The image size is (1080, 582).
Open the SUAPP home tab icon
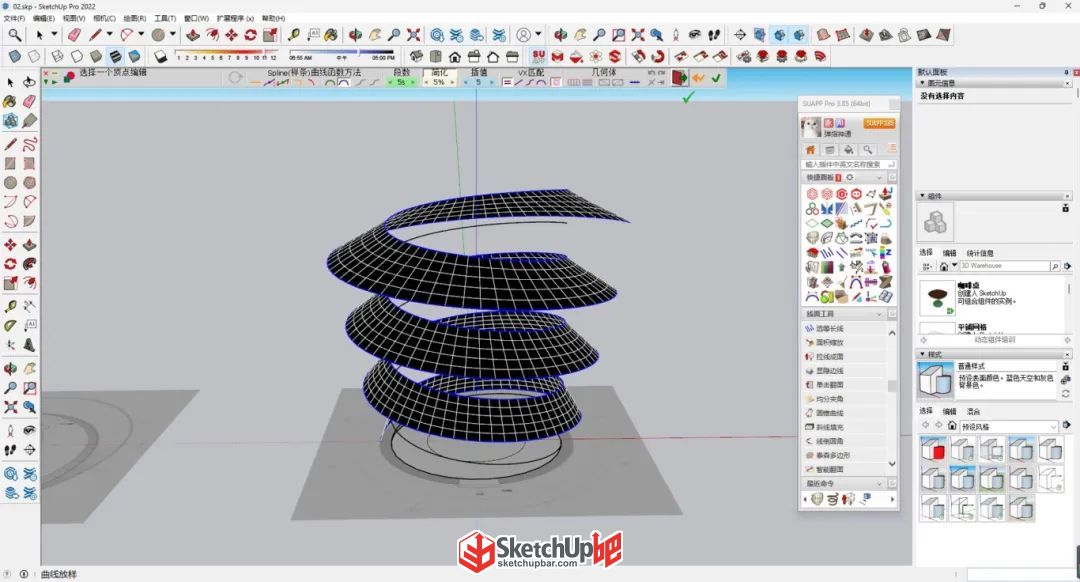pos(810,149)
